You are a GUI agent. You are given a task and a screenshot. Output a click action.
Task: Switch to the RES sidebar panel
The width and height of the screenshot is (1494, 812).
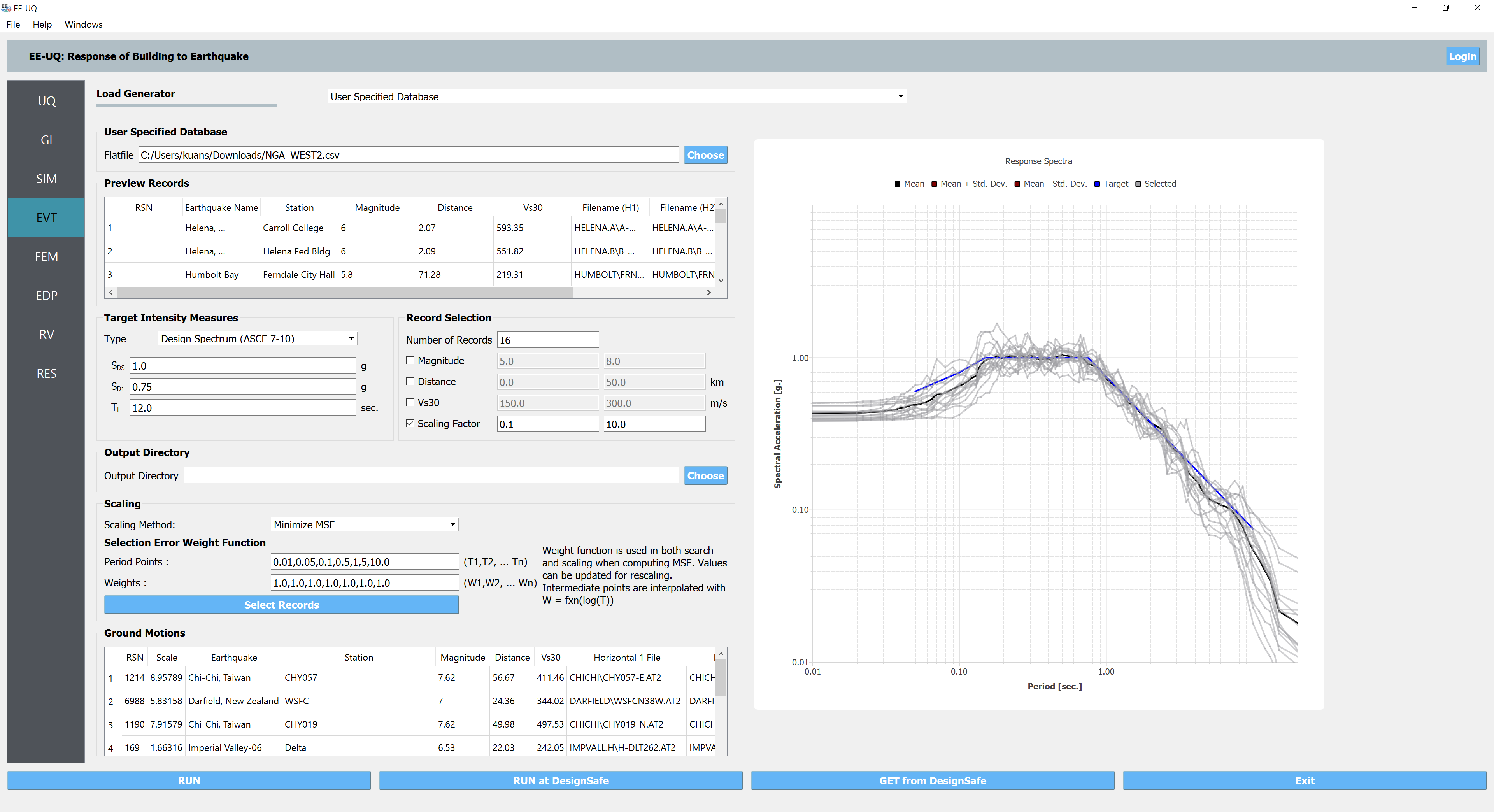[x=46, y=373]
